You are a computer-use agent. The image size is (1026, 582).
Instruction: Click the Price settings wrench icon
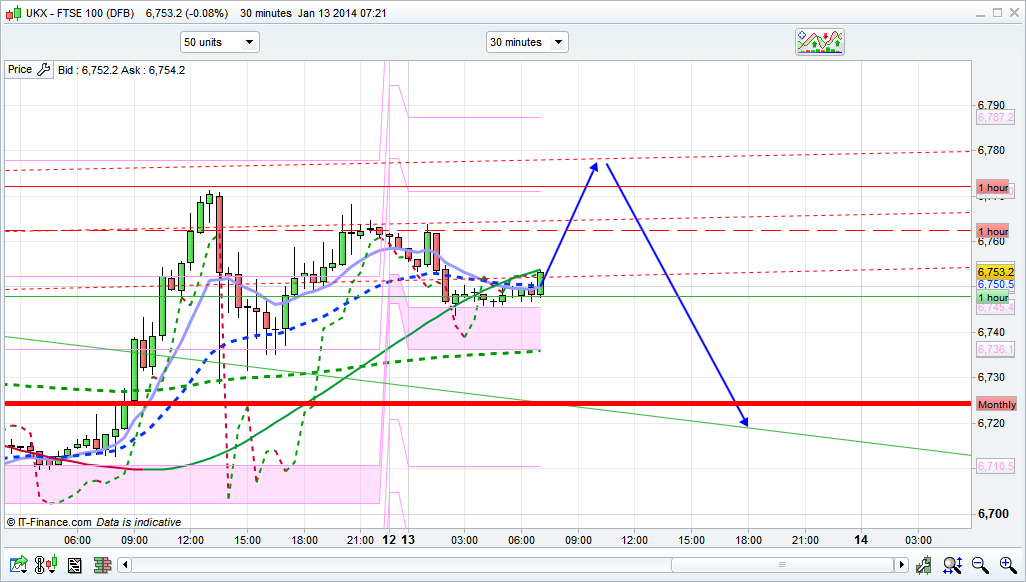pyautogui.click(x=43, y=70)
